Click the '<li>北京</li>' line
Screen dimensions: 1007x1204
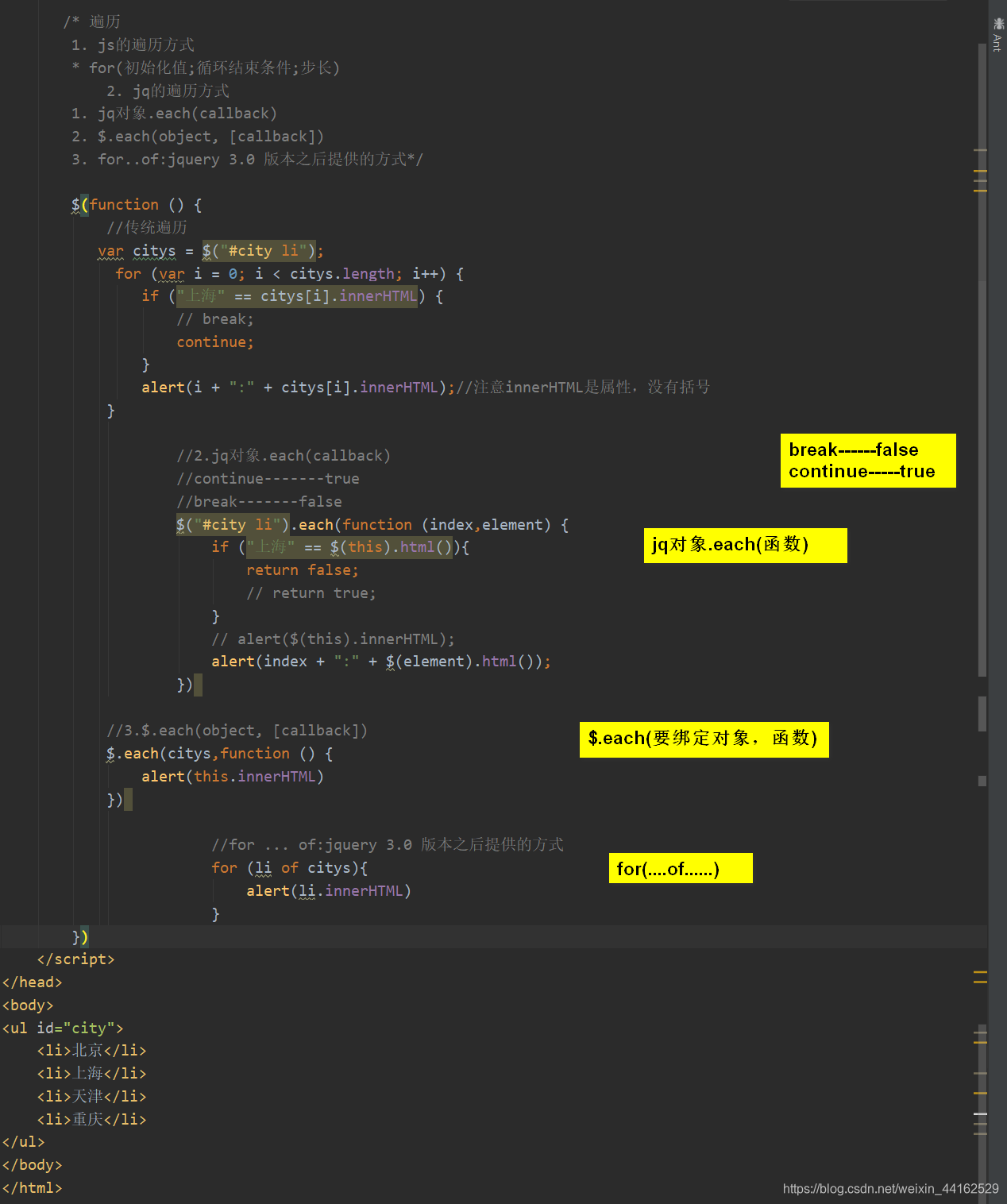92,1051
